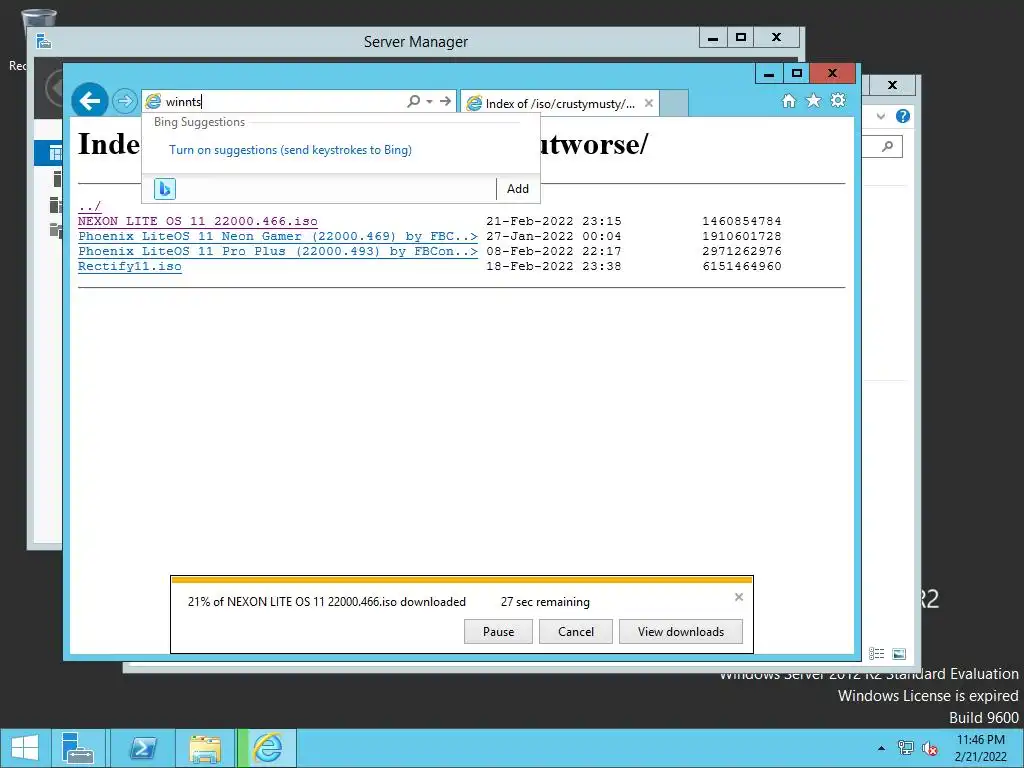The image size is (1024, 768).
Task: Open File Explorer from taskbar
Action: pos(205,748)
